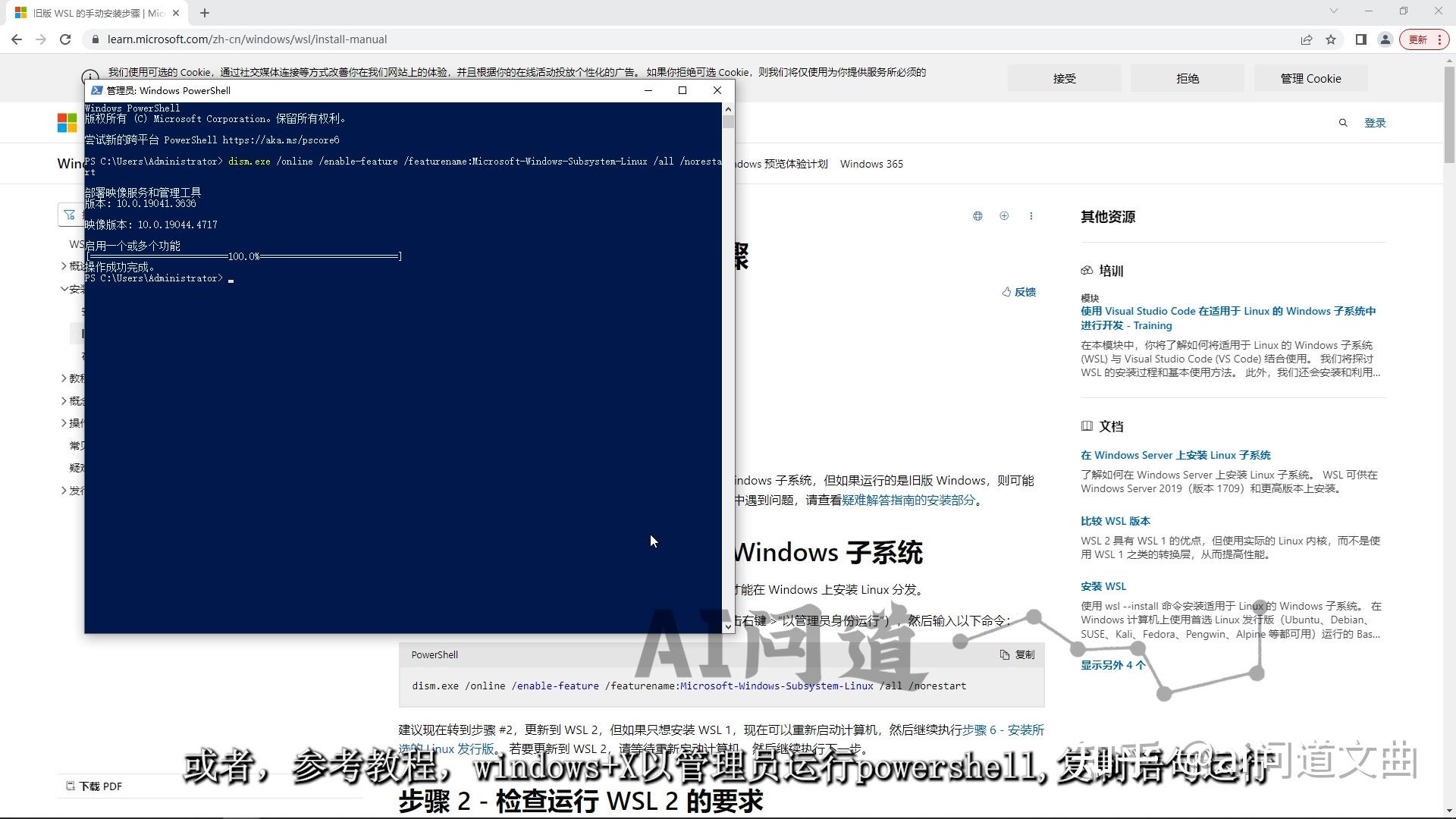Click the share icon in the address bar
This screenshot has width=1456, height=819.
pyautogui.click(x=1307, y=39)
